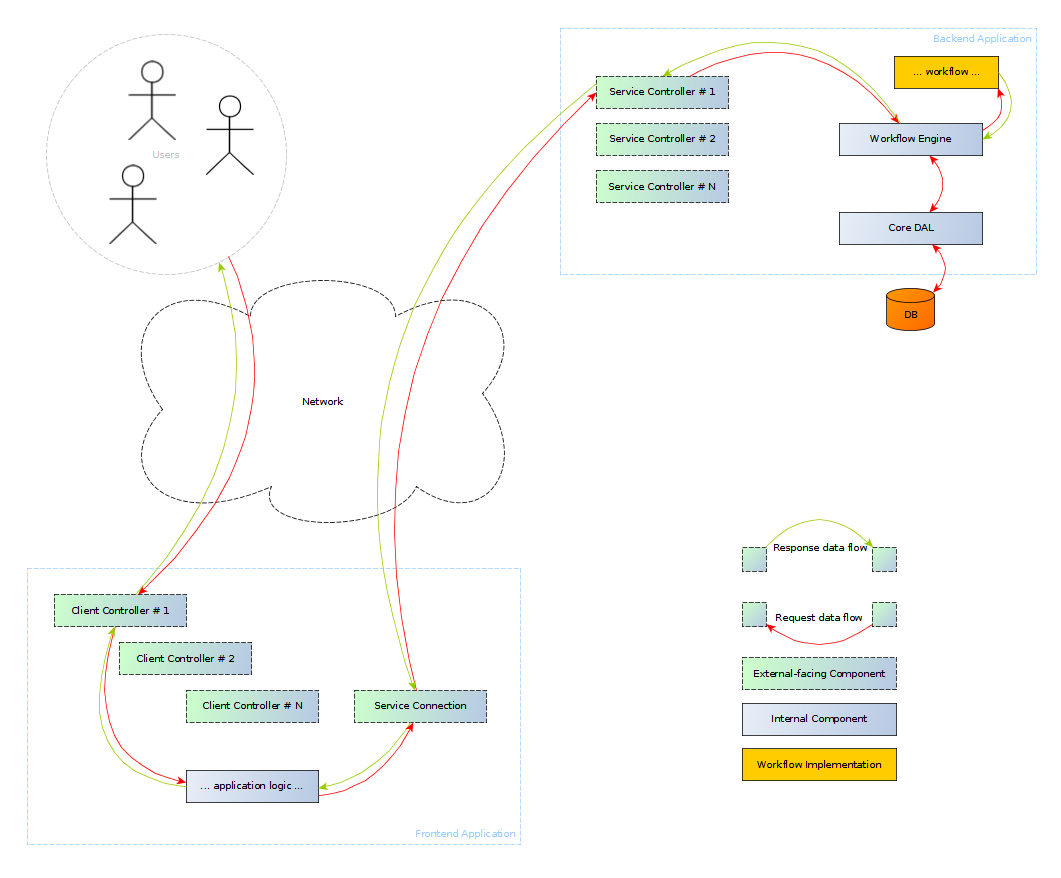Select the Service Controller # 2 box
Screen dimensions: 1061x878
[662, 139]
